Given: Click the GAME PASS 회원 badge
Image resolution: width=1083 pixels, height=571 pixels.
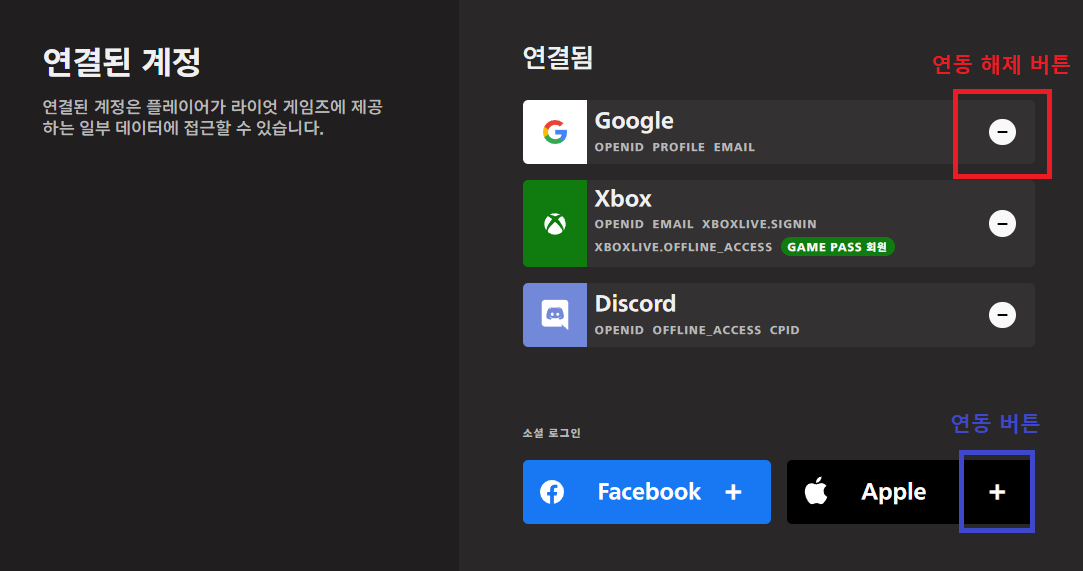Looking at the screenshot, I should click(837, 247).
